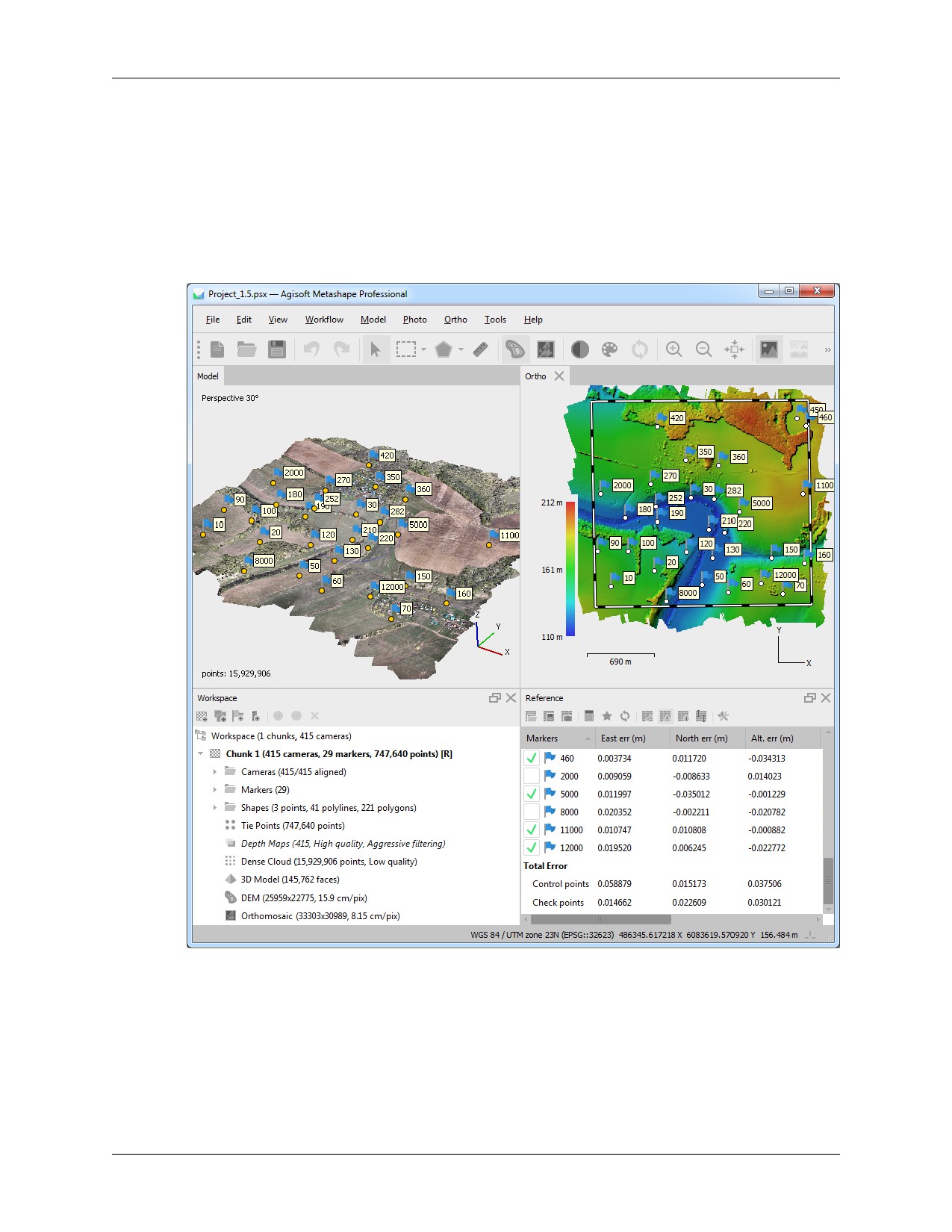Click the Add marker icon in Workspace
Viewport: 952px width, 1232px height.
pos(238,716)
